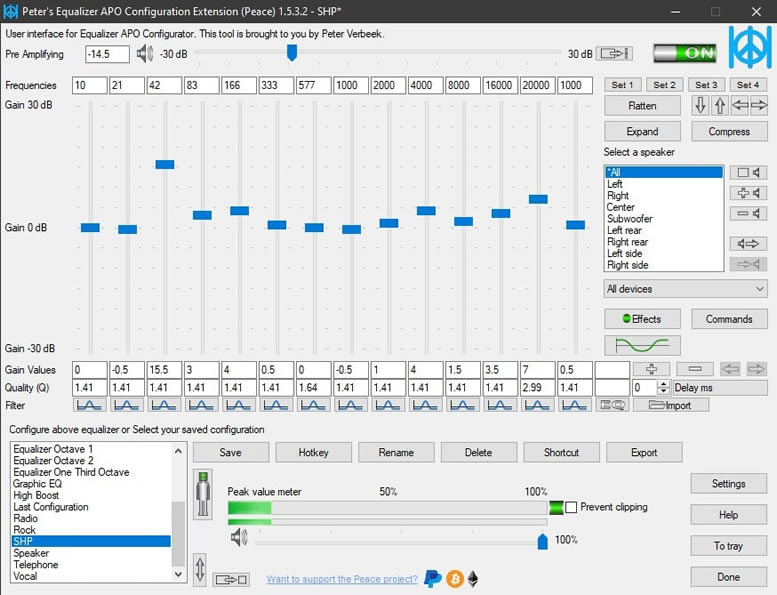Image resolution: width=777 pixels, height=595 pixels.
Task: Select the Telephone configuration
Action: (x=91, y=564)
